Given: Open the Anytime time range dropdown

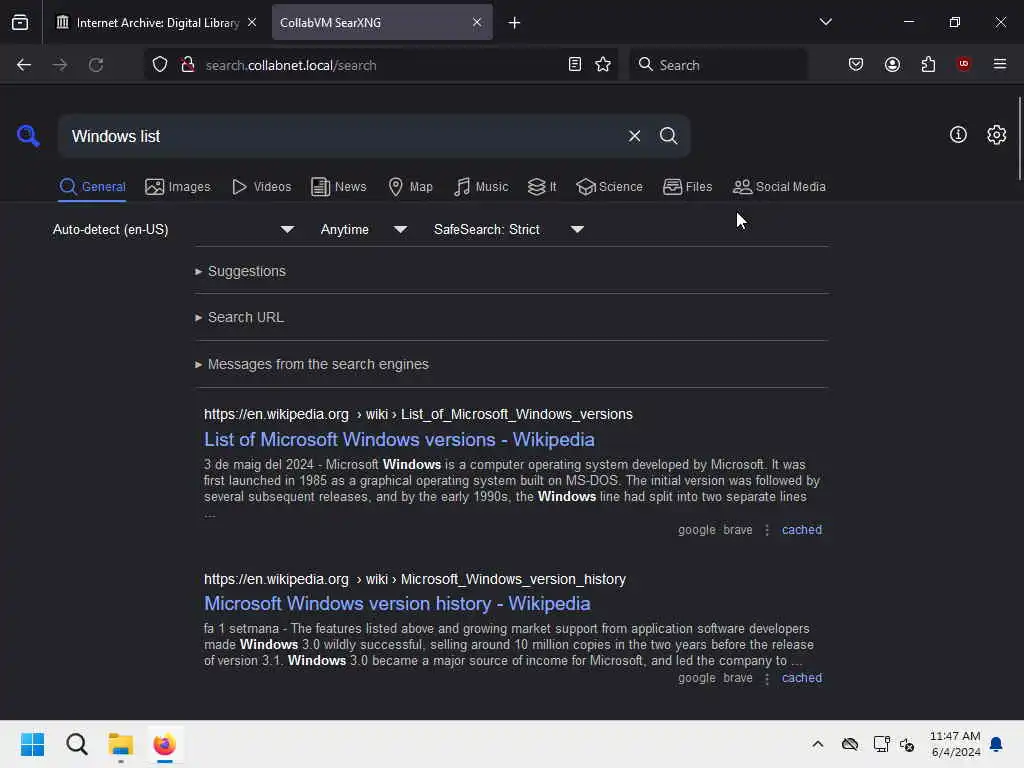Looking at the screenshot, I should pos(363,229).
